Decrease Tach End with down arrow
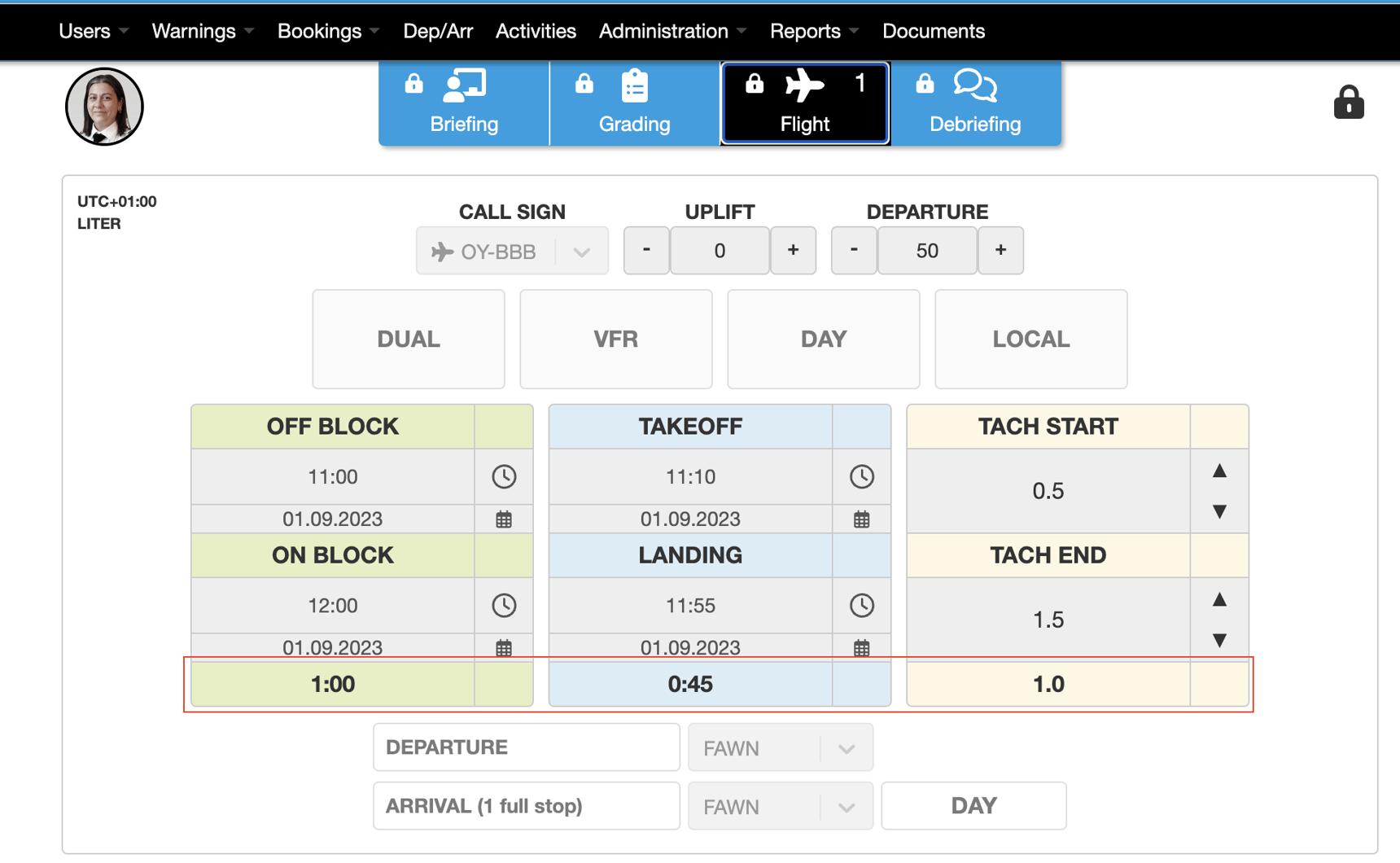Screen dimensions: 1400x863 click(x=1219, y=641)
